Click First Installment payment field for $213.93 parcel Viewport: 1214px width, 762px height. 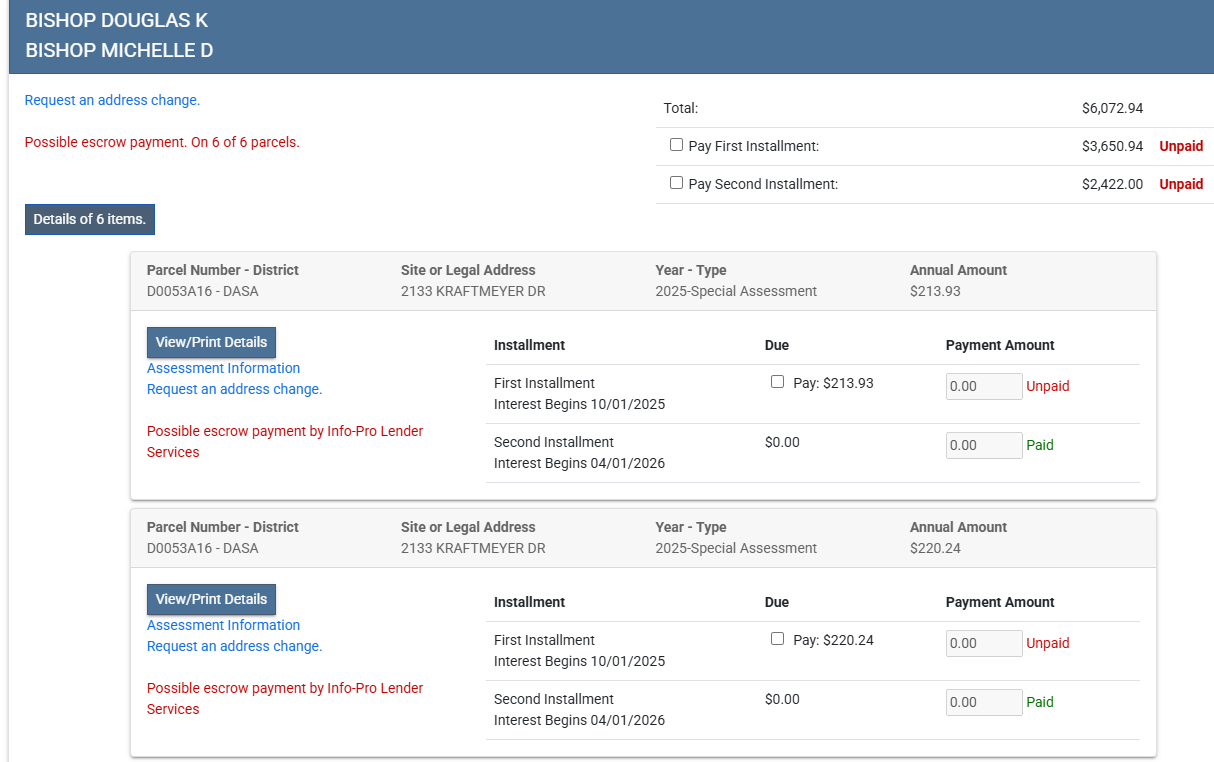(x=983, y=386)
